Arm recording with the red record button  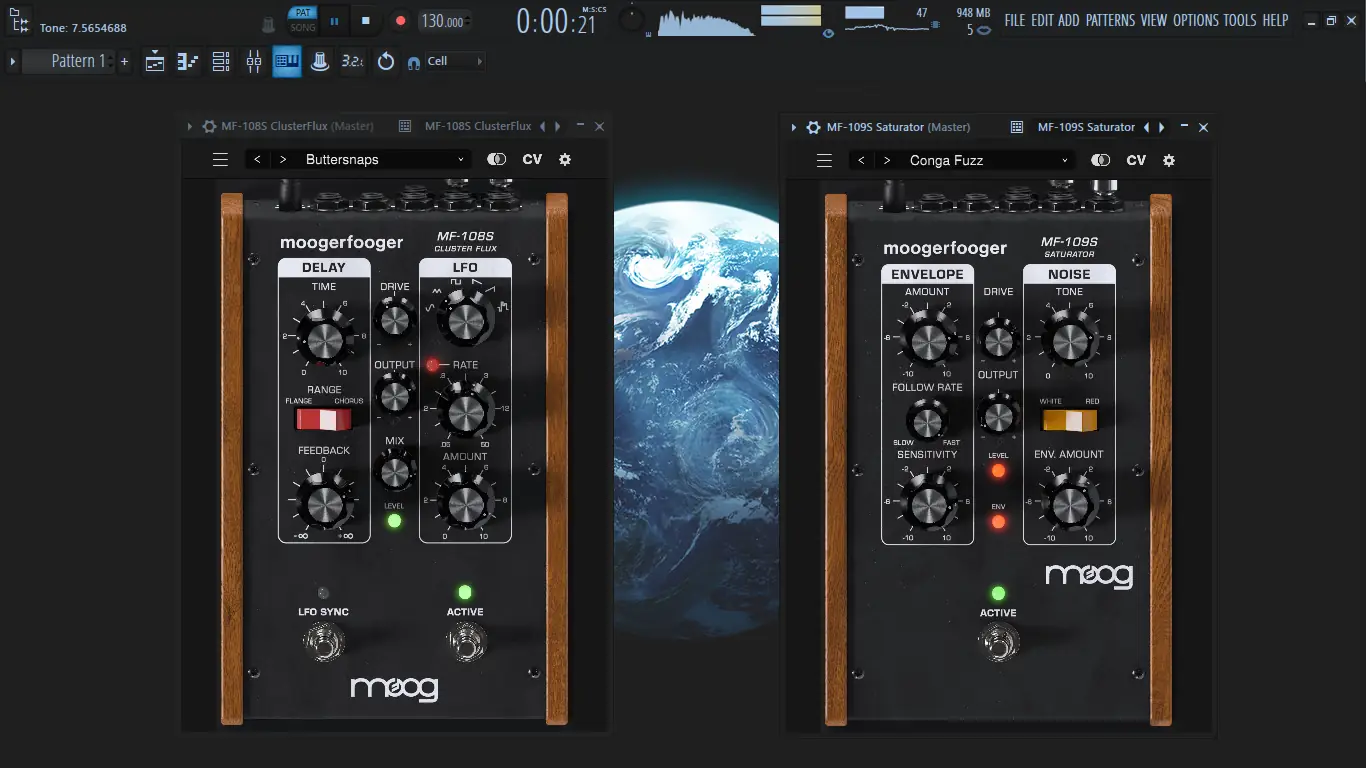coord(400,20)
